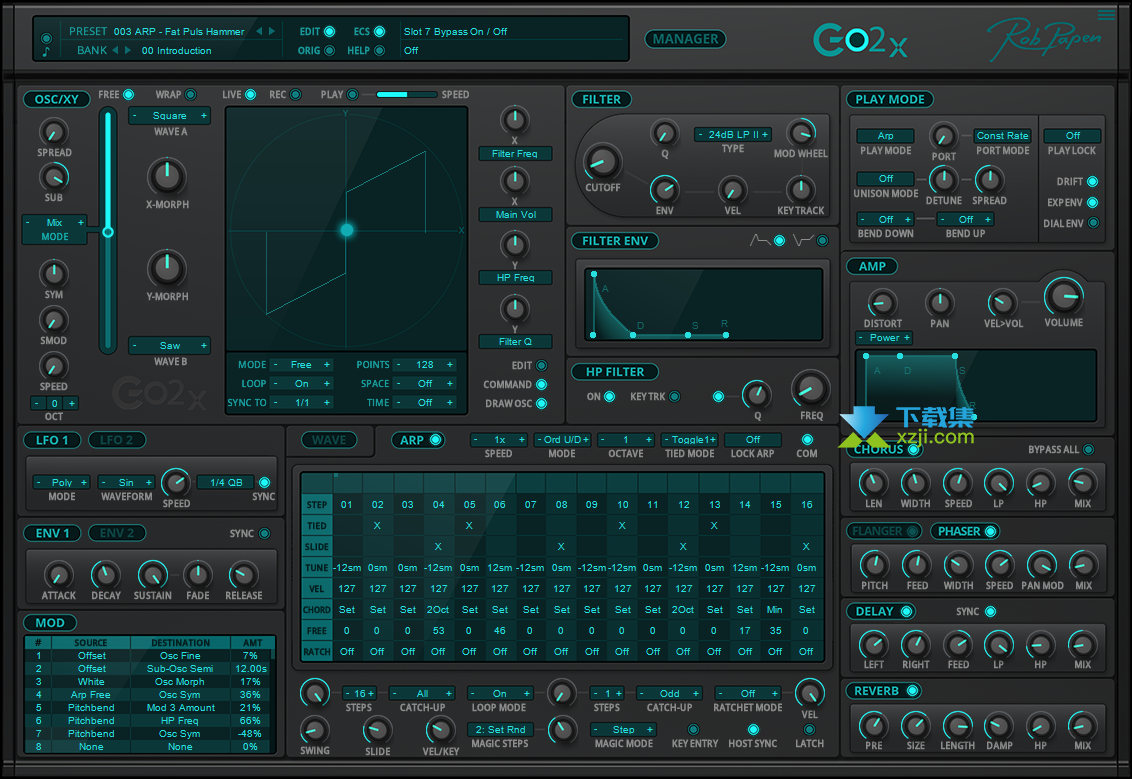Click the AMP PAN knob
1132x779 pixels.
939,303
